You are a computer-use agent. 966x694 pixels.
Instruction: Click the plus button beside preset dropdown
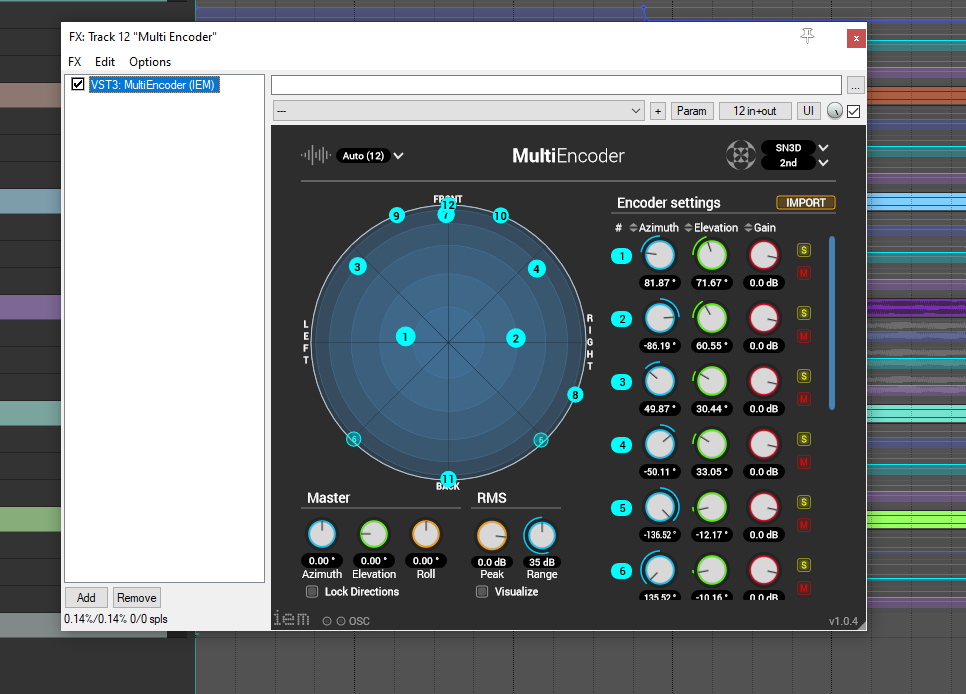(658, 112)
